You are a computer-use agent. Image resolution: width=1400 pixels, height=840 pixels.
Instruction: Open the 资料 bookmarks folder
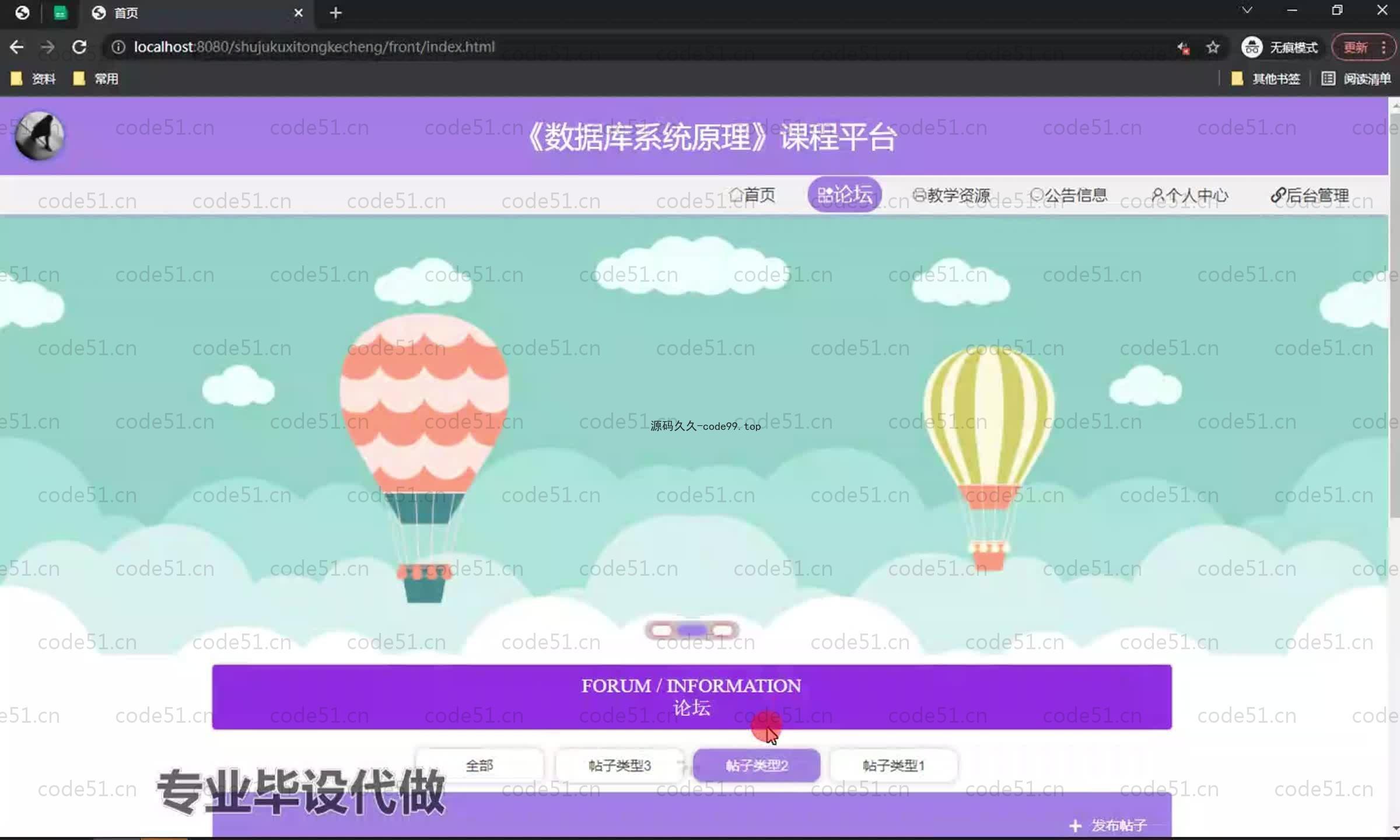point(33,79)
